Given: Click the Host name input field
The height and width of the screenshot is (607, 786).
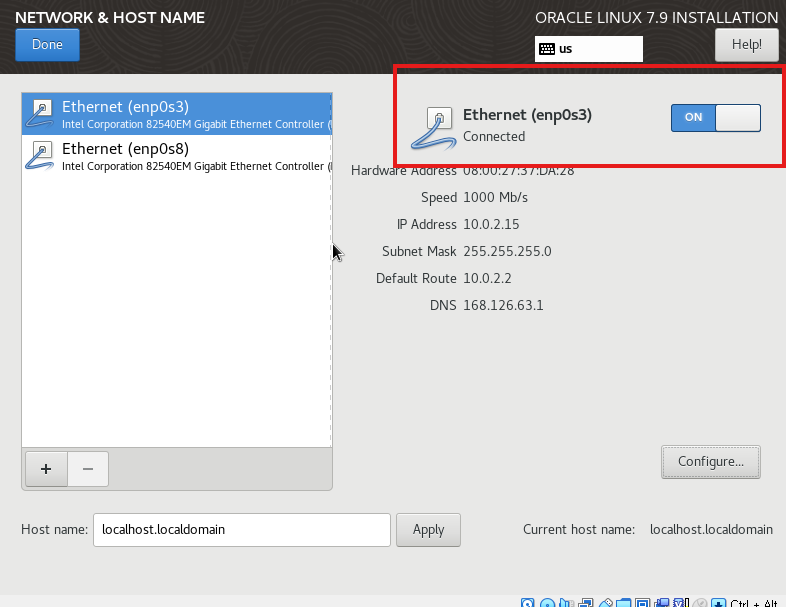Looking at the screenshot, I should click(242, 530).
